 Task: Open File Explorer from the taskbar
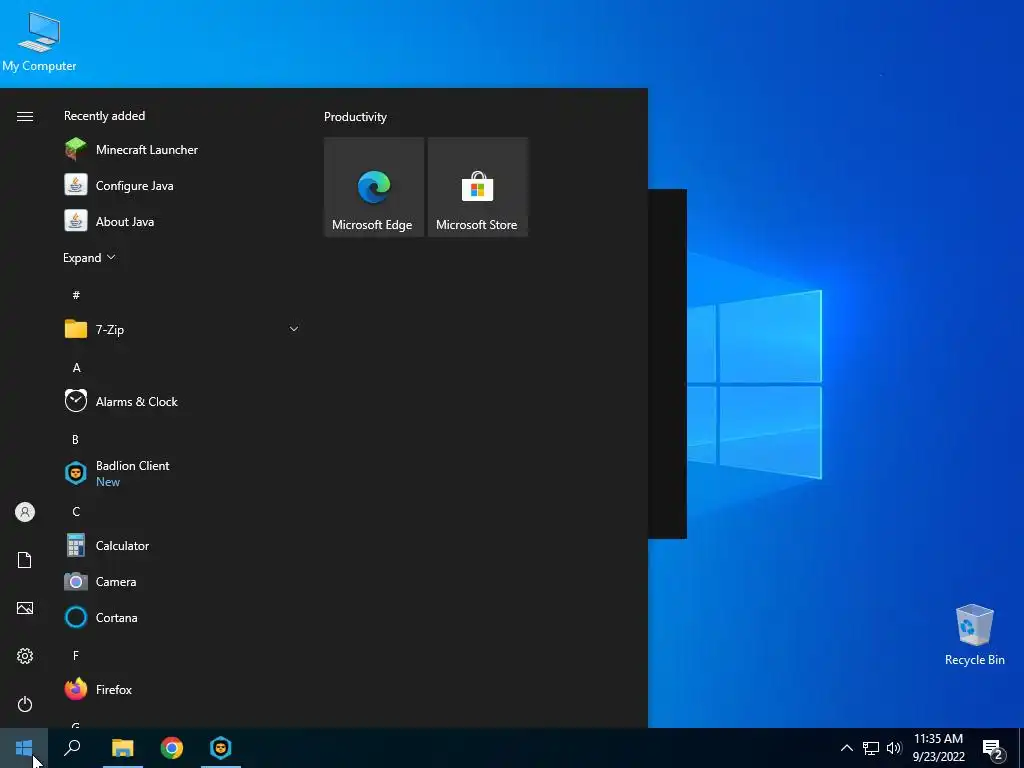pos(122,748)
